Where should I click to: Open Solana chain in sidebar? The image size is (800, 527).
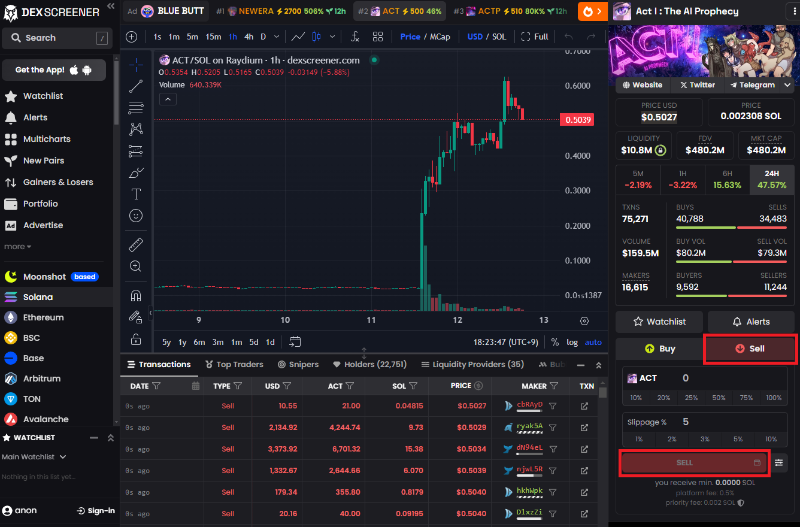point(56,297)
